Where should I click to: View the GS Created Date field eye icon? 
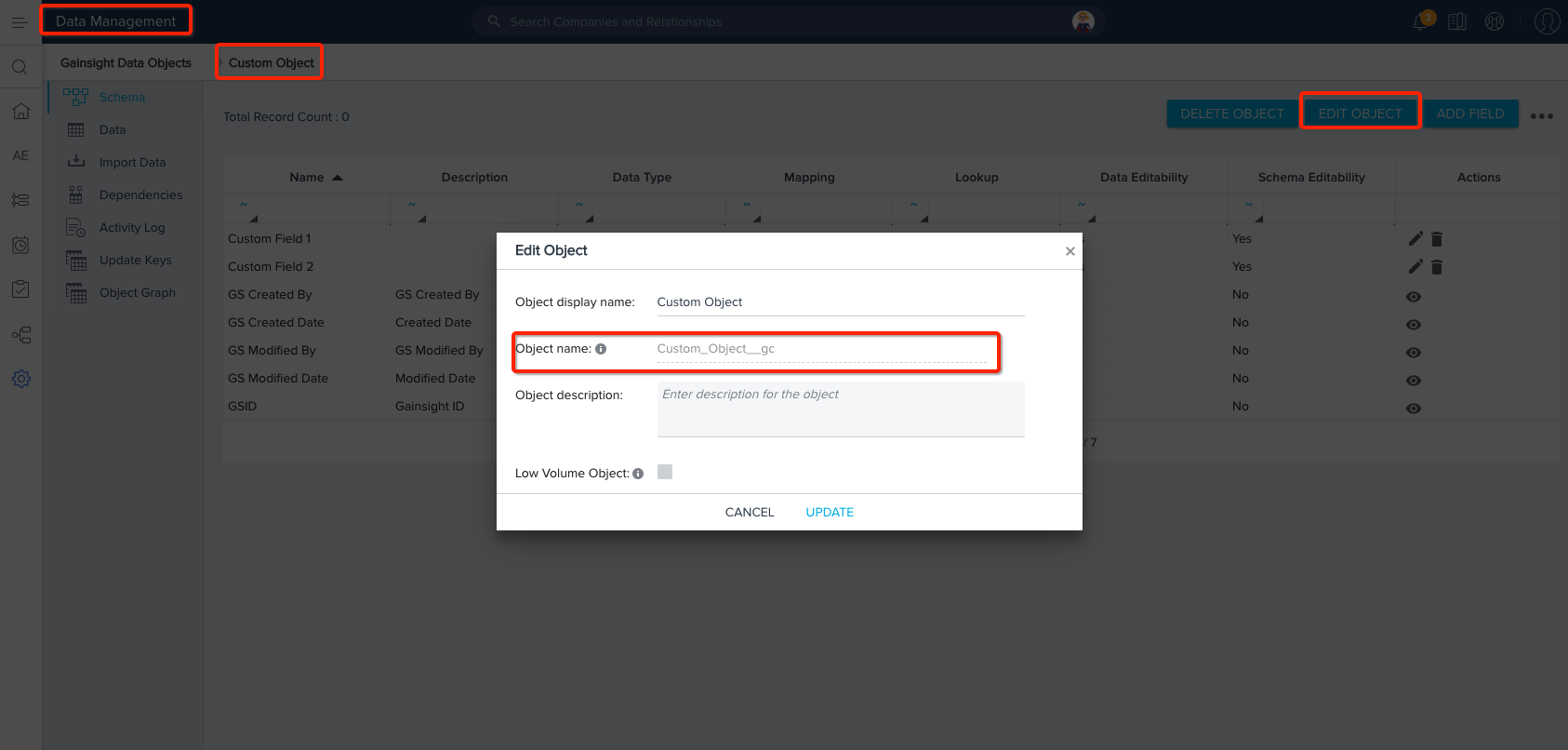pos(1414,325)
